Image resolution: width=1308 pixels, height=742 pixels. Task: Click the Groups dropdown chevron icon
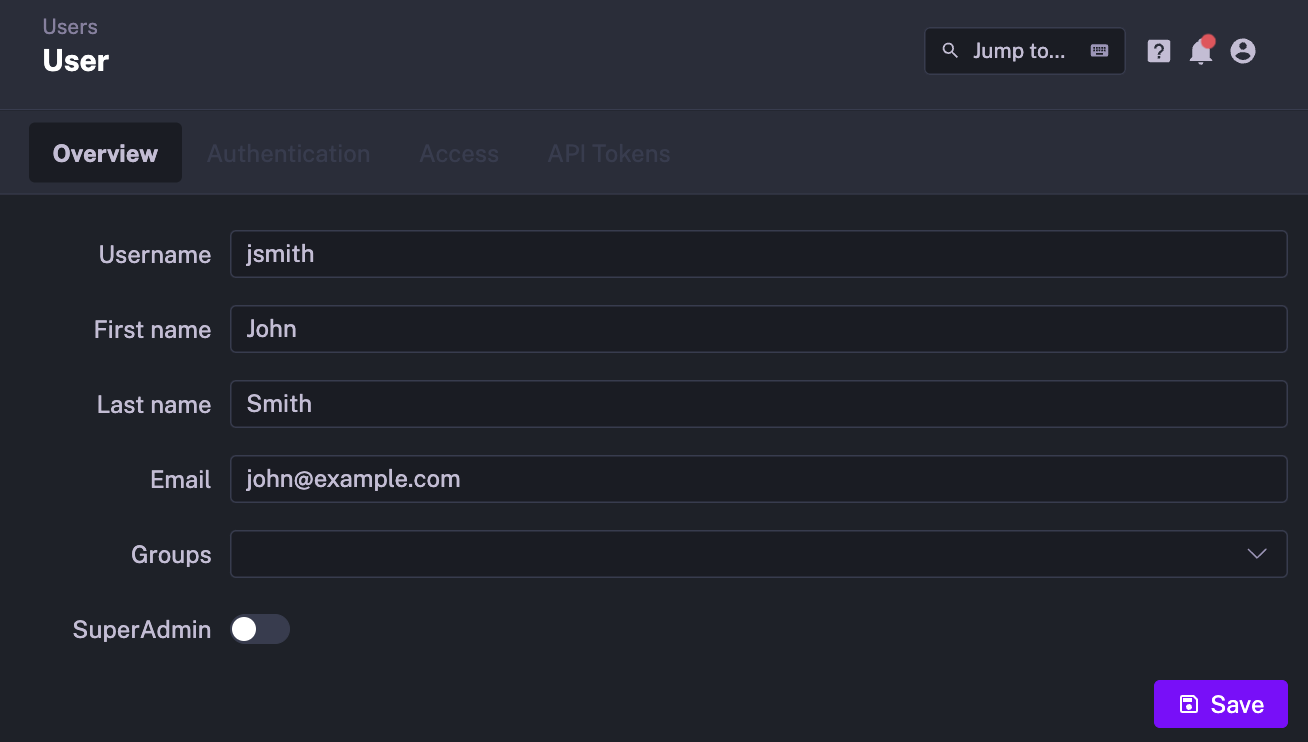pyautogui.click(x=1258, y=553)
